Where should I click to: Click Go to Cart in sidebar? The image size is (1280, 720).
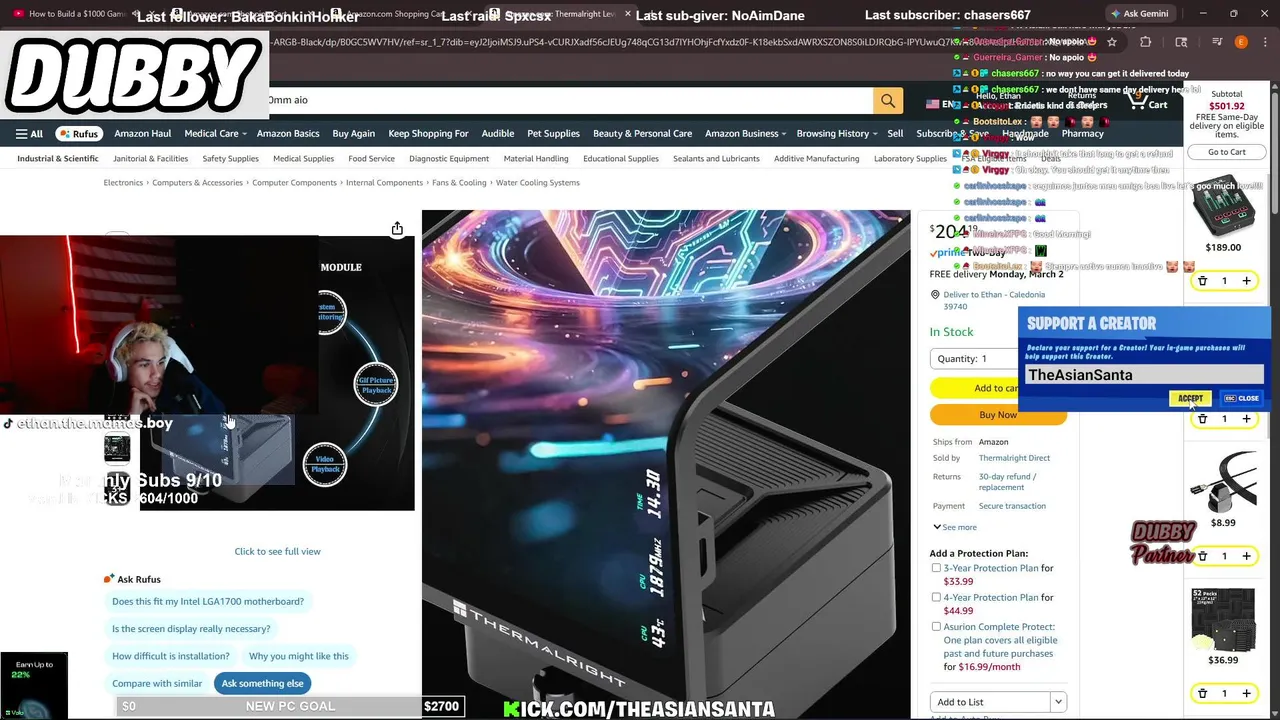[1226, 152]
